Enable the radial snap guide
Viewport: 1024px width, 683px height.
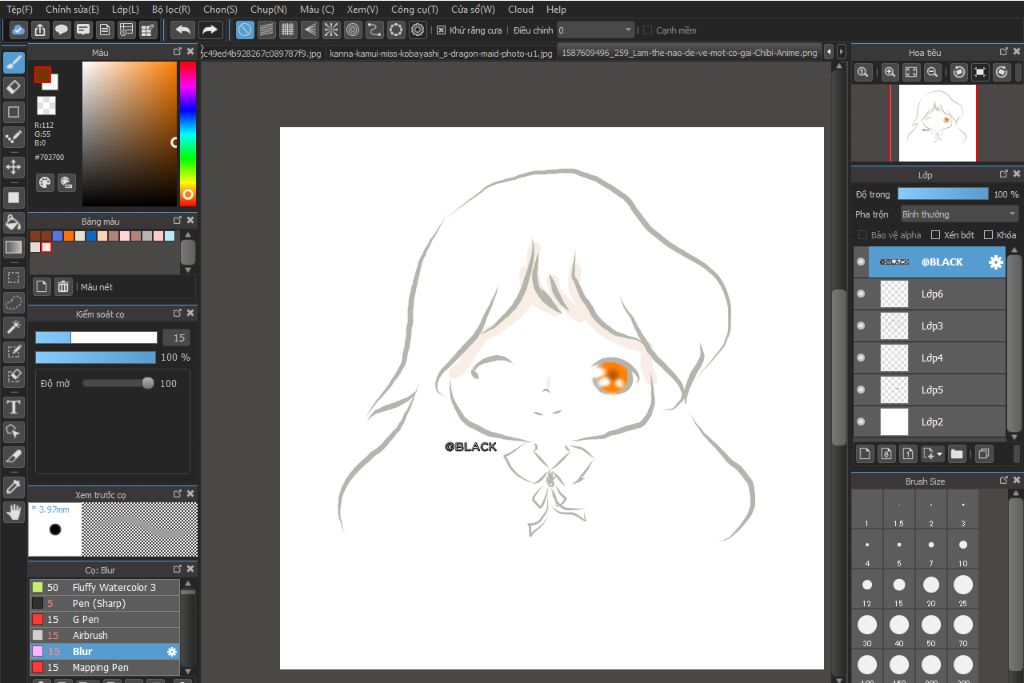[331, 30]
